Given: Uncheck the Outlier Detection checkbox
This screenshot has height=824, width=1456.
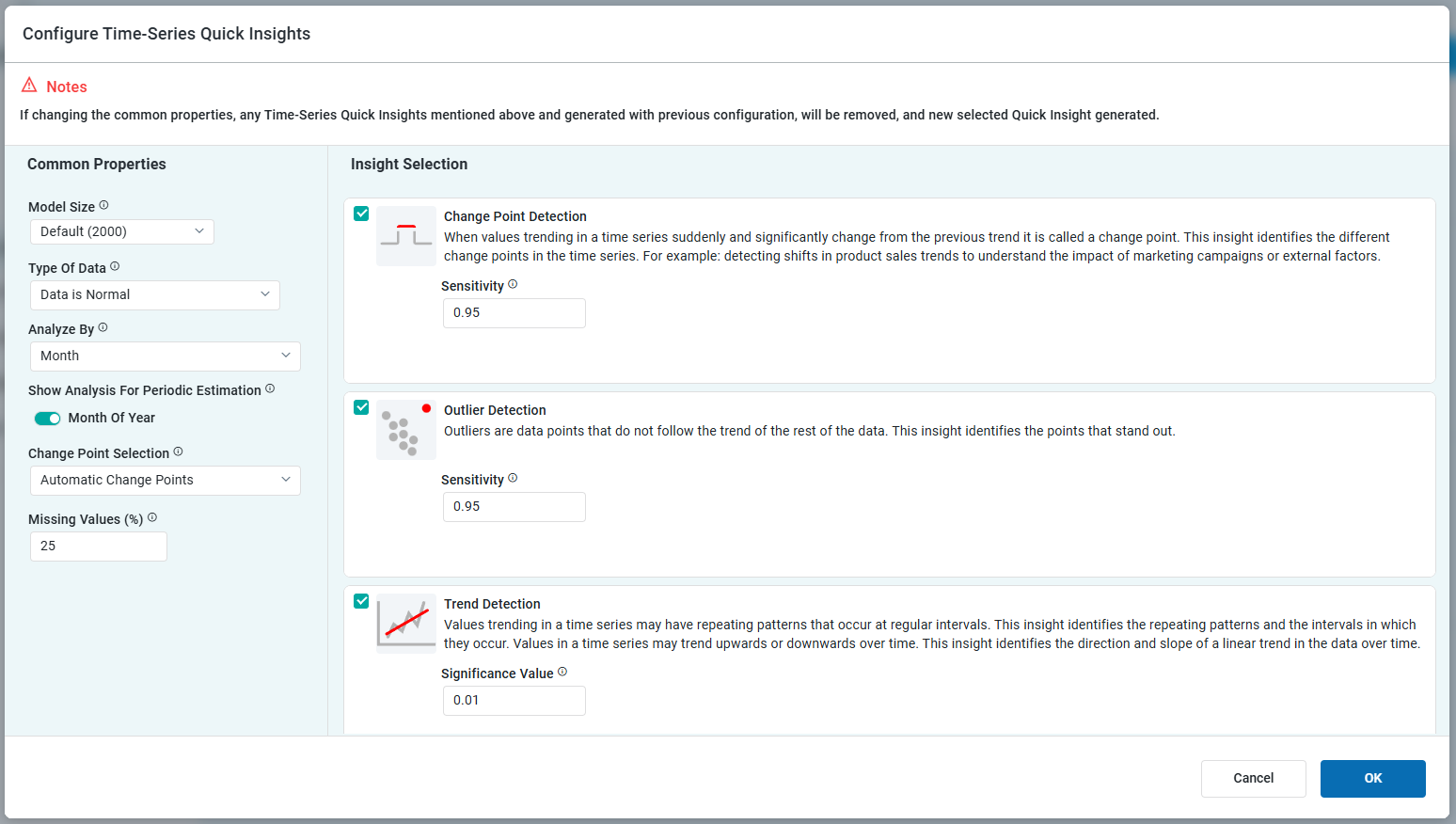Looking at the screenshot, I should [361, 407].
